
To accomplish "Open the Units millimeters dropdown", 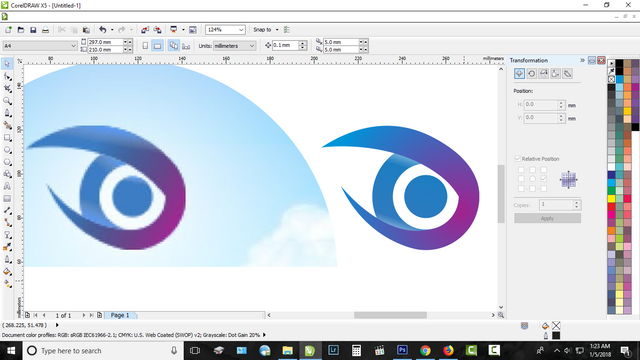I will click(x=252, y=46).
